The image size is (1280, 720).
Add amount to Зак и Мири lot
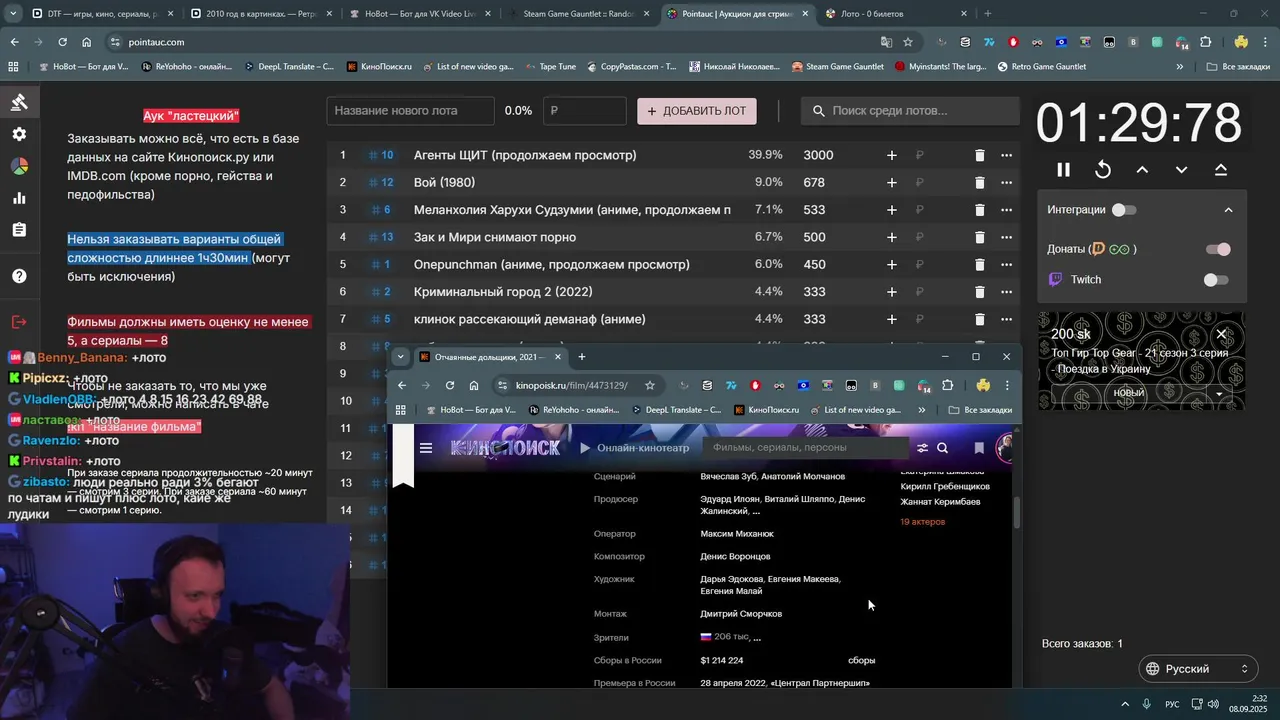[892, 237]
